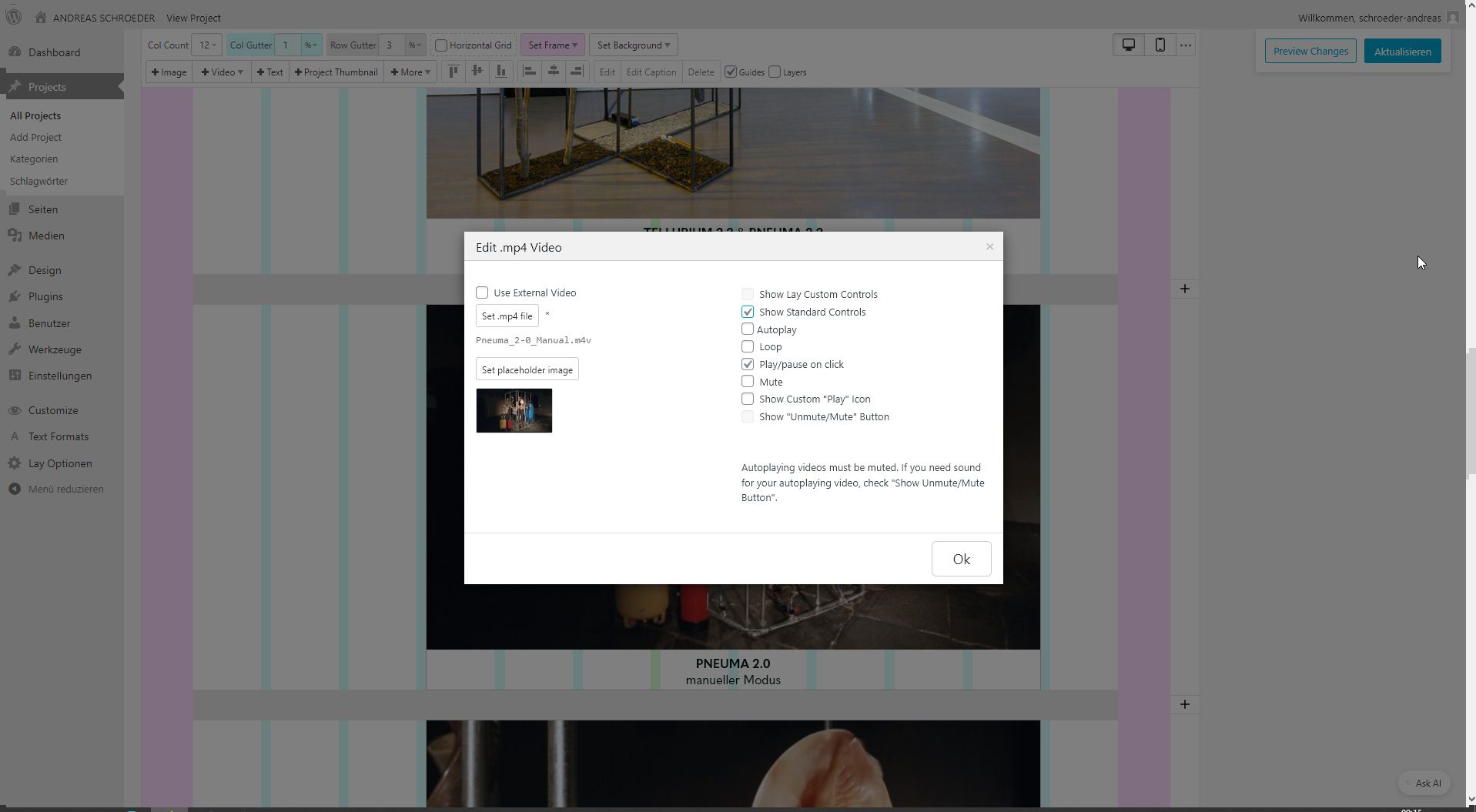Open the three-dots options next to phone icon

pyautogui.click(x=1186, y=45)
